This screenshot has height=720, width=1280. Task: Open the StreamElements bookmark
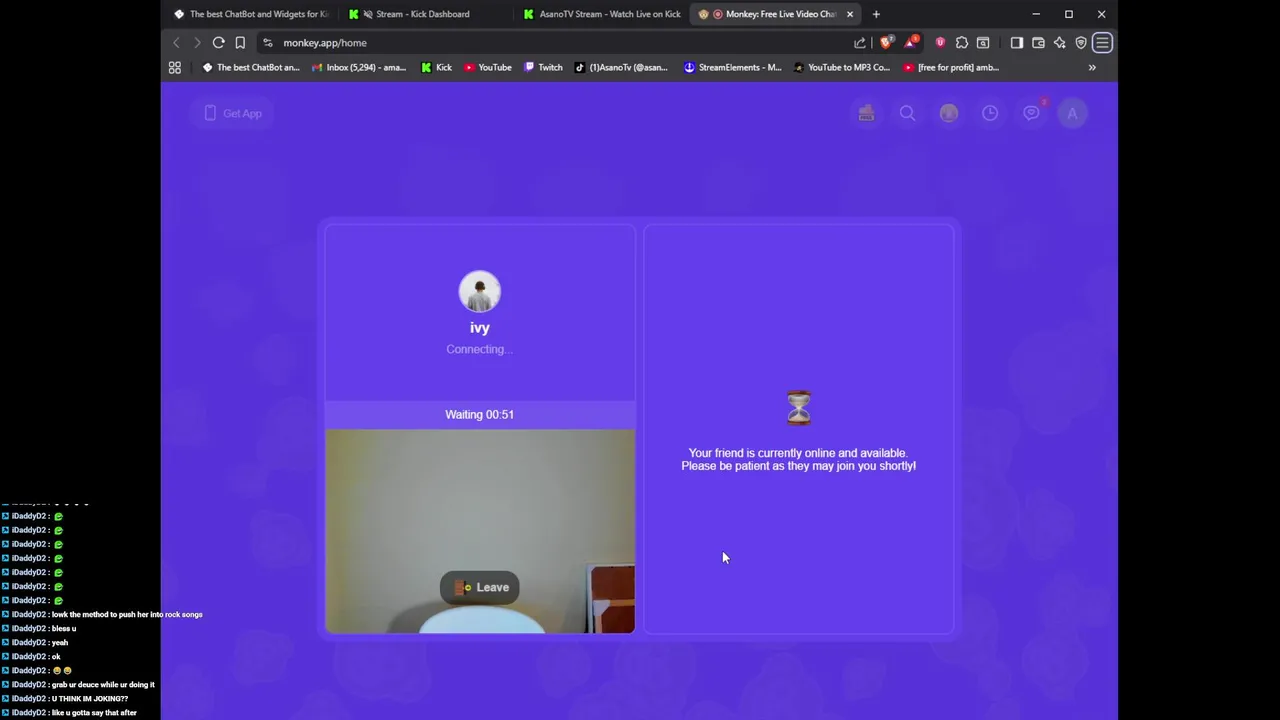pos(733,67)
